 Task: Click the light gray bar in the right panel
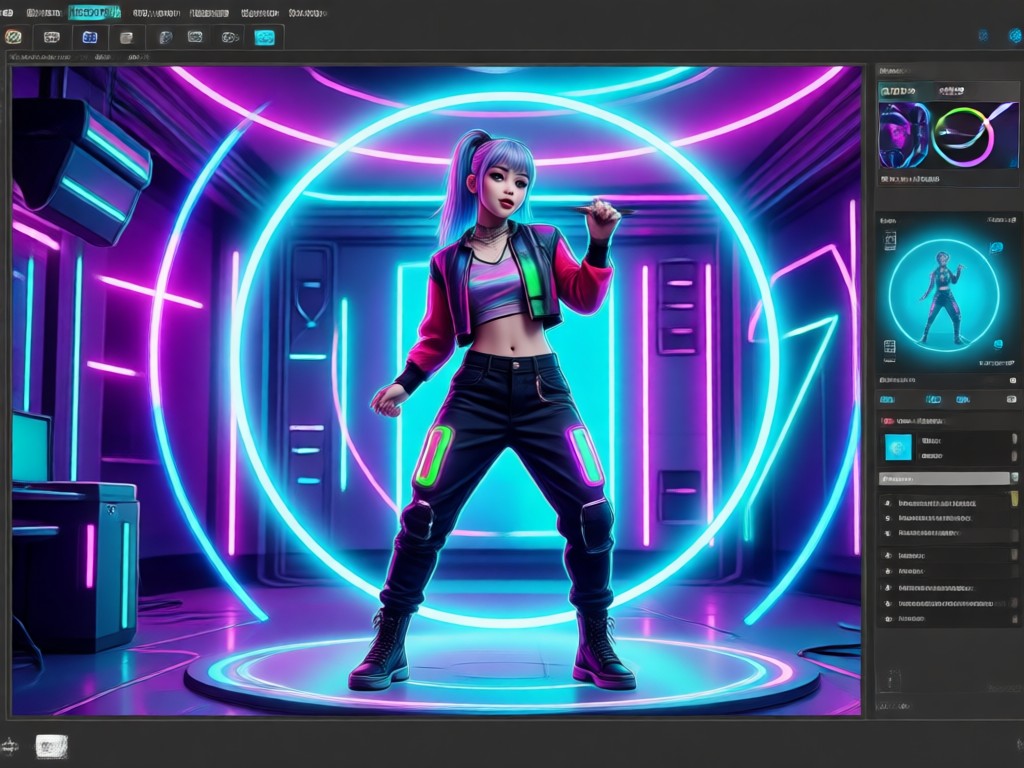click(x=944, y=479)
